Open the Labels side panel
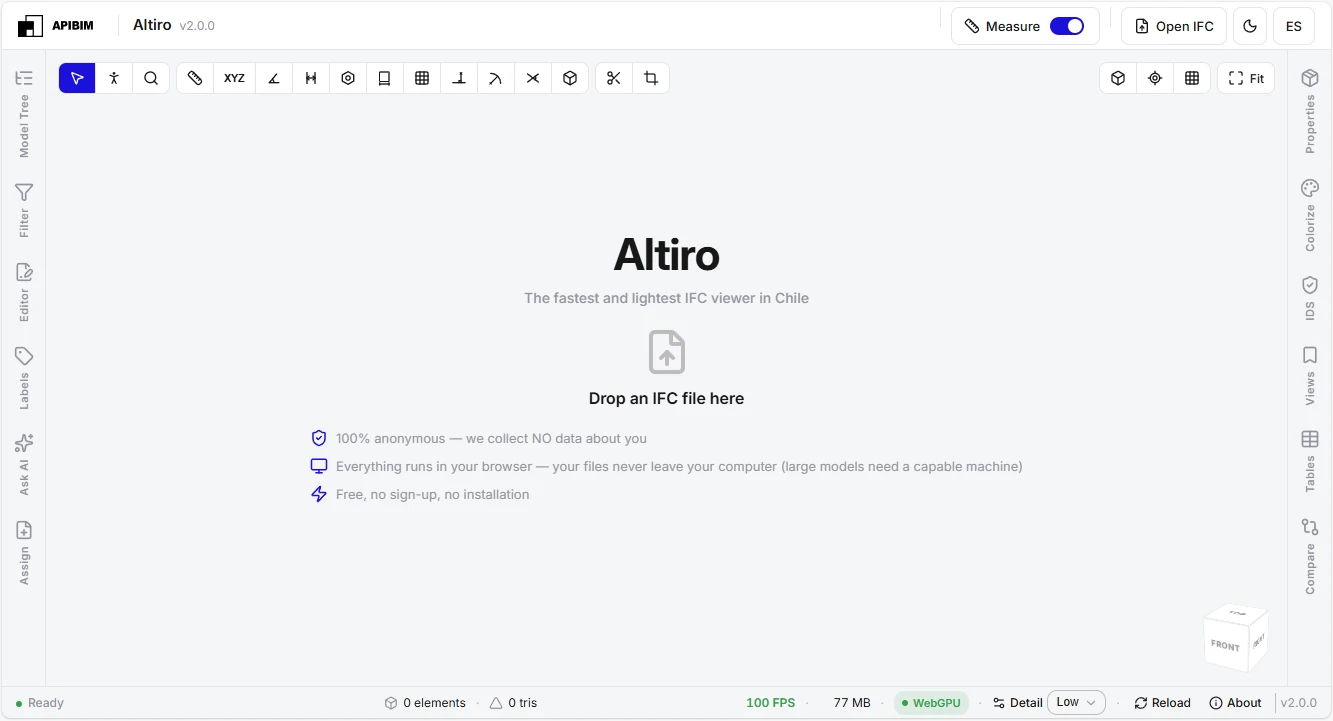This screenshot has height=721, width=1333. (24, 377)
